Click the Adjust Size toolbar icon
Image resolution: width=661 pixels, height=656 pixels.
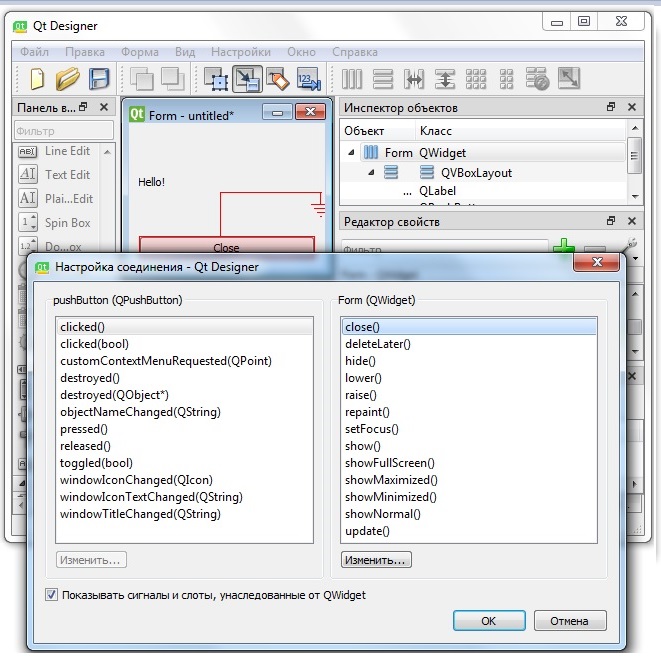[x=569, y=79]
